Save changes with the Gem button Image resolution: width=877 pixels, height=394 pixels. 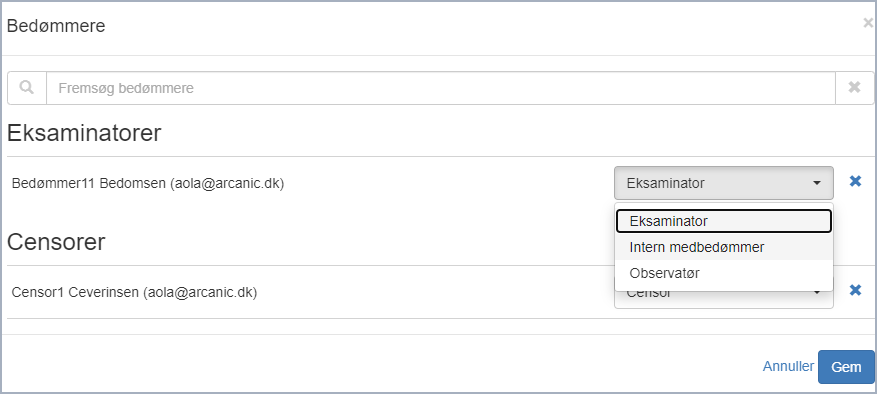(x=846, y=367)
